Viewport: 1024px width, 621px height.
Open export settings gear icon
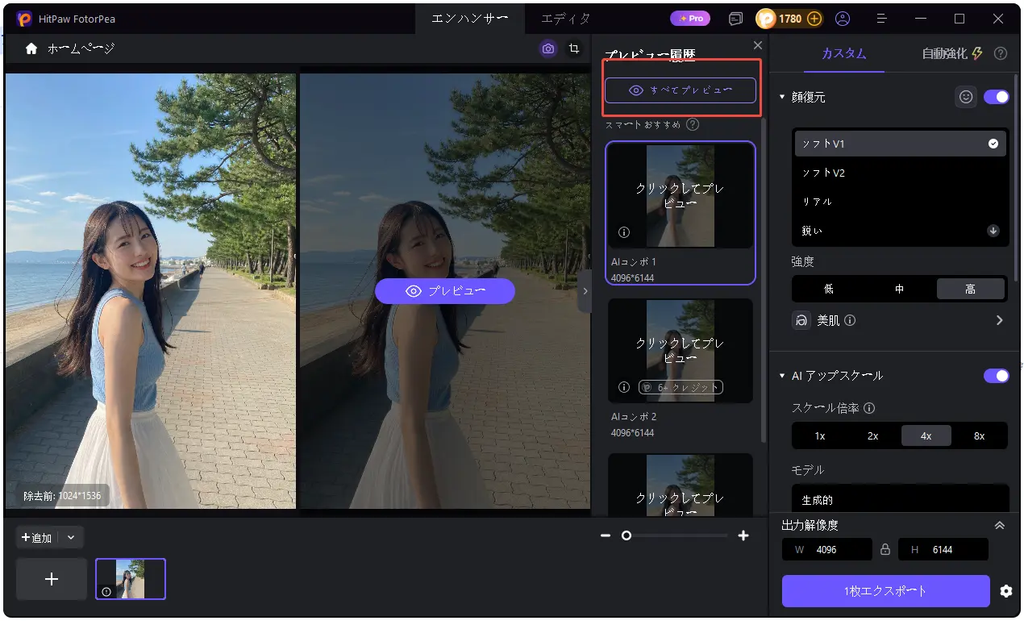click(x=1006, y=591)
